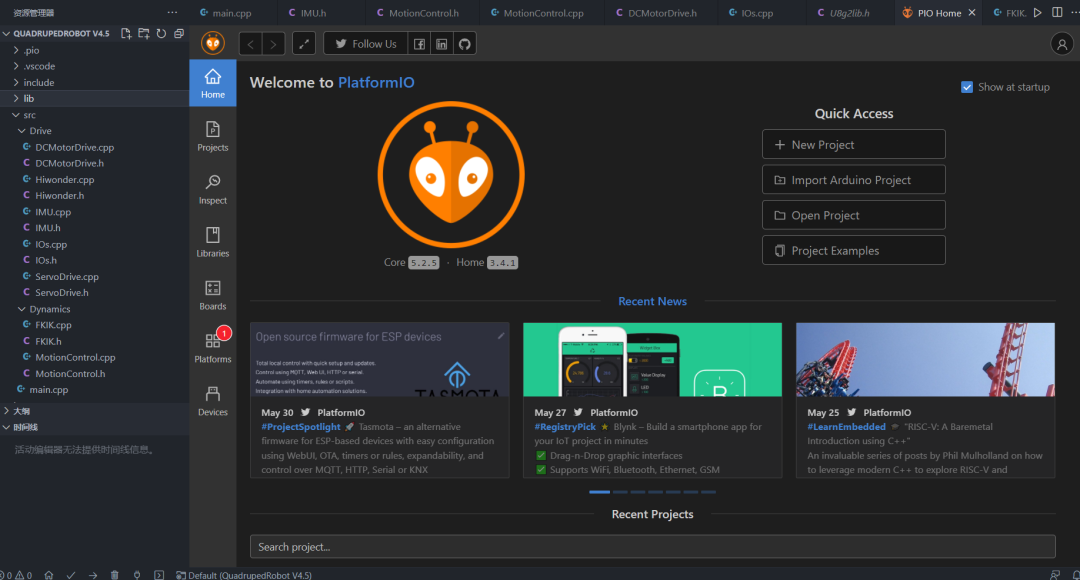The width and height of the screenshot is (1080, 580).
Task: Click the expand fullscreen arrows icon
Action: pos(304,44)
